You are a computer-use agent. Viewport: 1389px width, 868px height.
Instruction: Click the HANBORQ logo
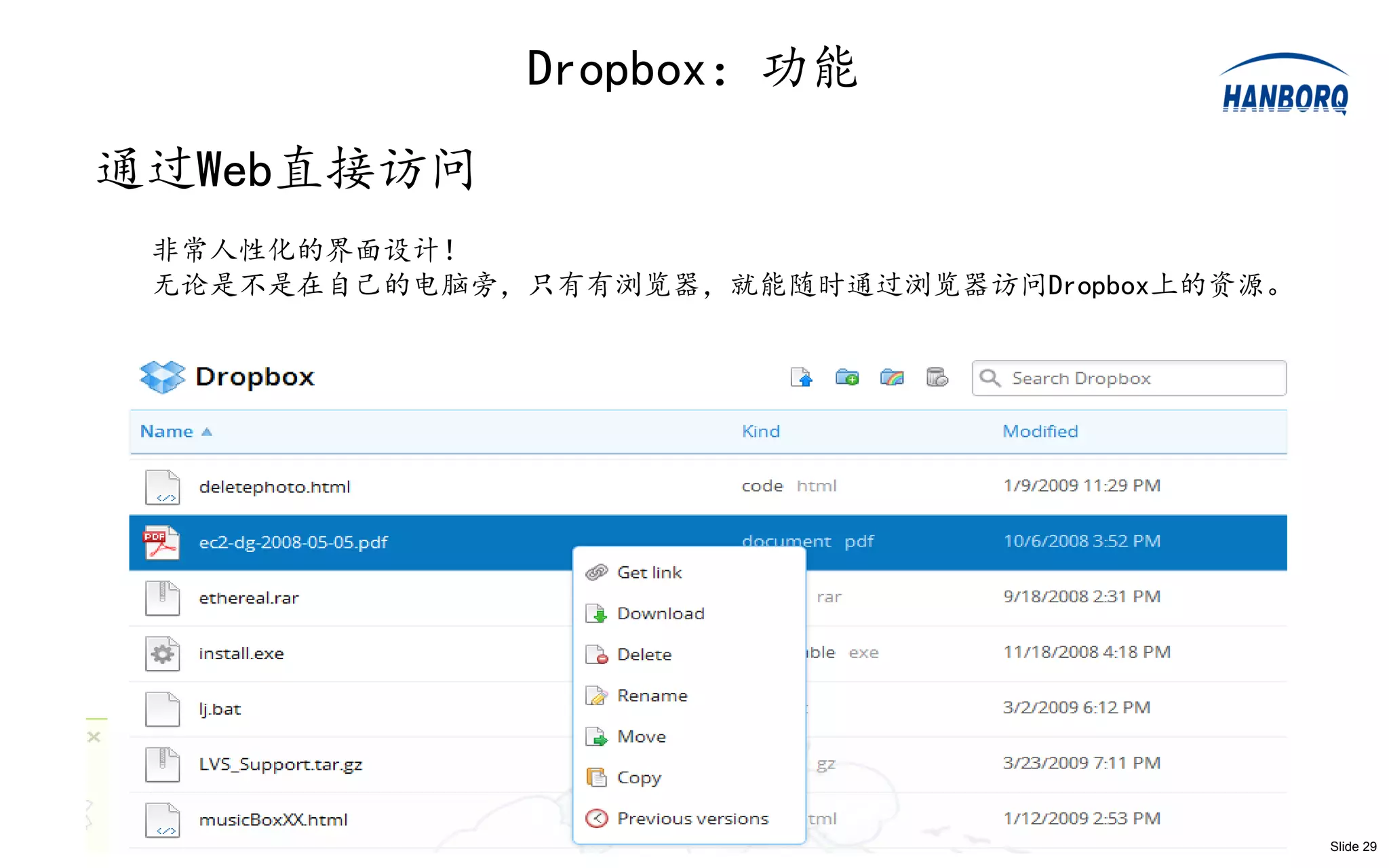pos(1285,84)
